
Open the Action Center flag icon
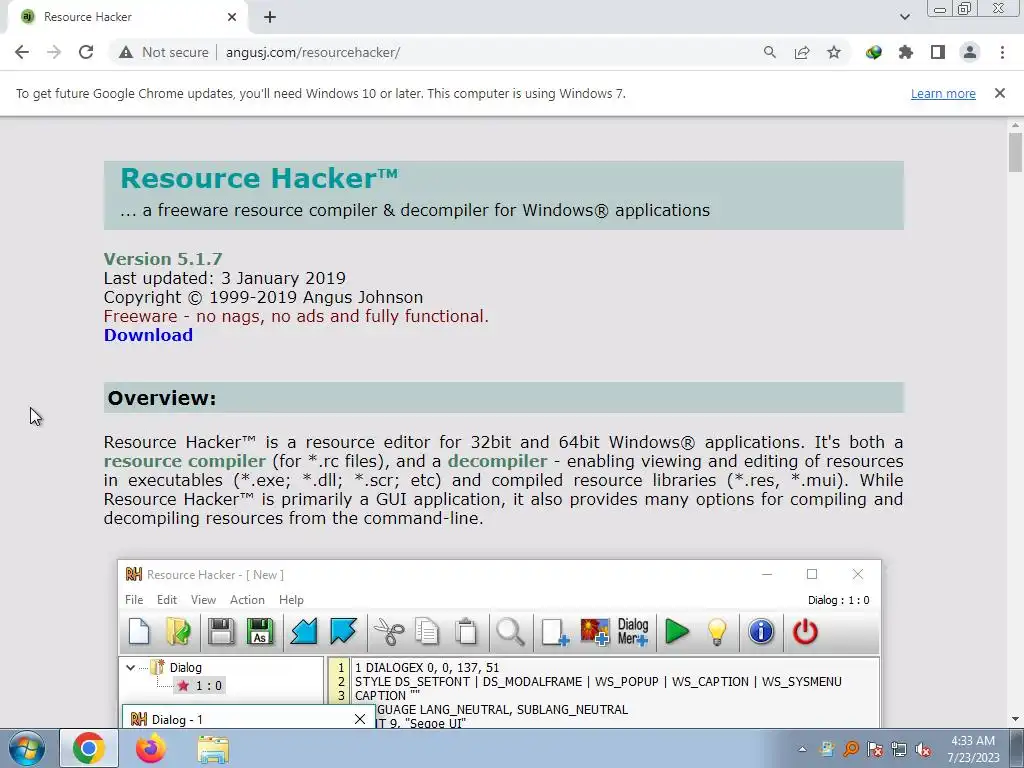point(874,749)
